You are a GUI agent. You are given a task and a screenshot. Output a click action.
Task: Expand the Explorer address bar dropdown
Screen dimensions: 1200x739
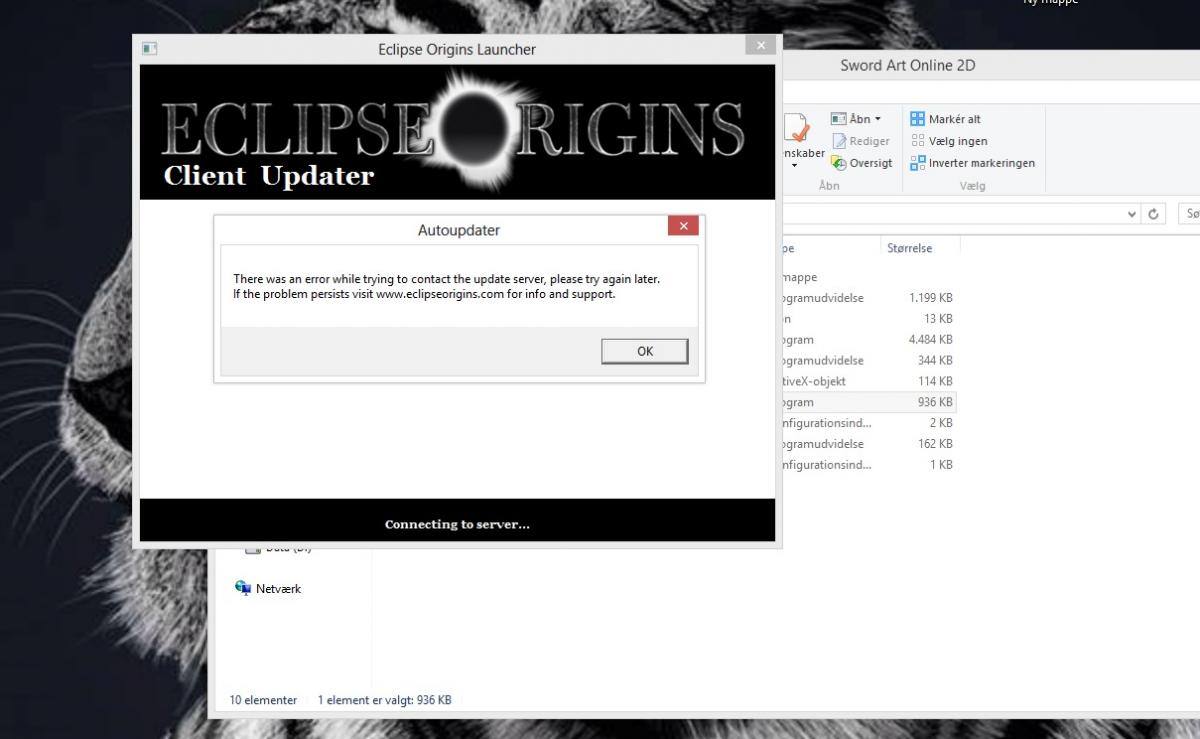tap(1132, 214)
